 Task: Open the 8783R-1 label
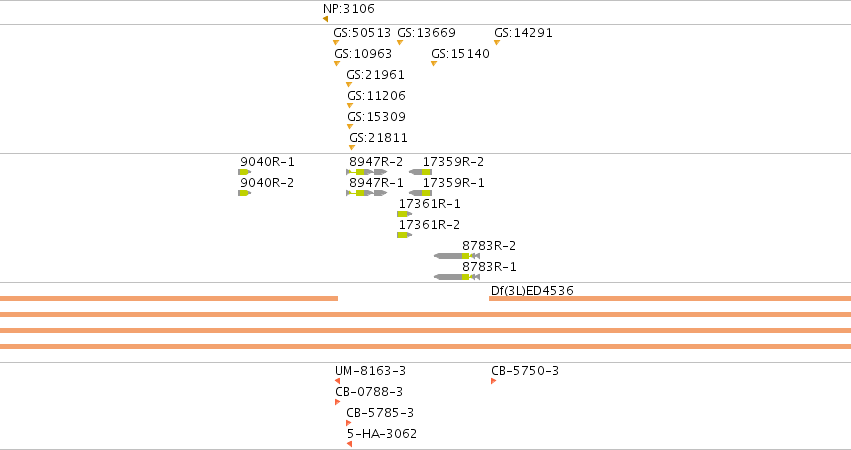click(x=490, y=267)
